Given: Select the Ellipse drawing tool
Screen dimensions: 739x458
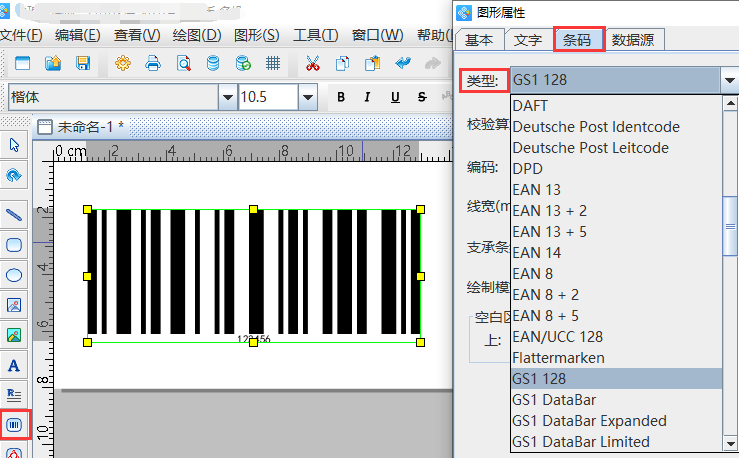Looking at the screenshot, I should (x=14, y=275).
